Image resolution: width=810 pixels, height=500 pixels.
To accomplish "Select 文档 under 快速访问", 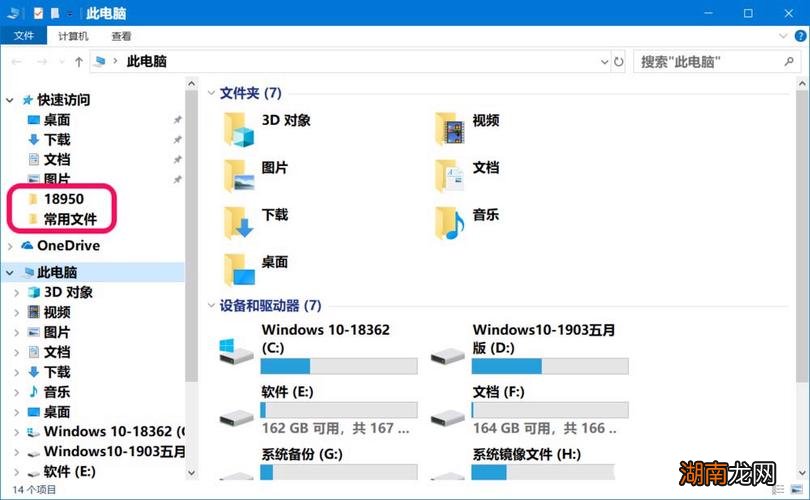I will 49,159.
